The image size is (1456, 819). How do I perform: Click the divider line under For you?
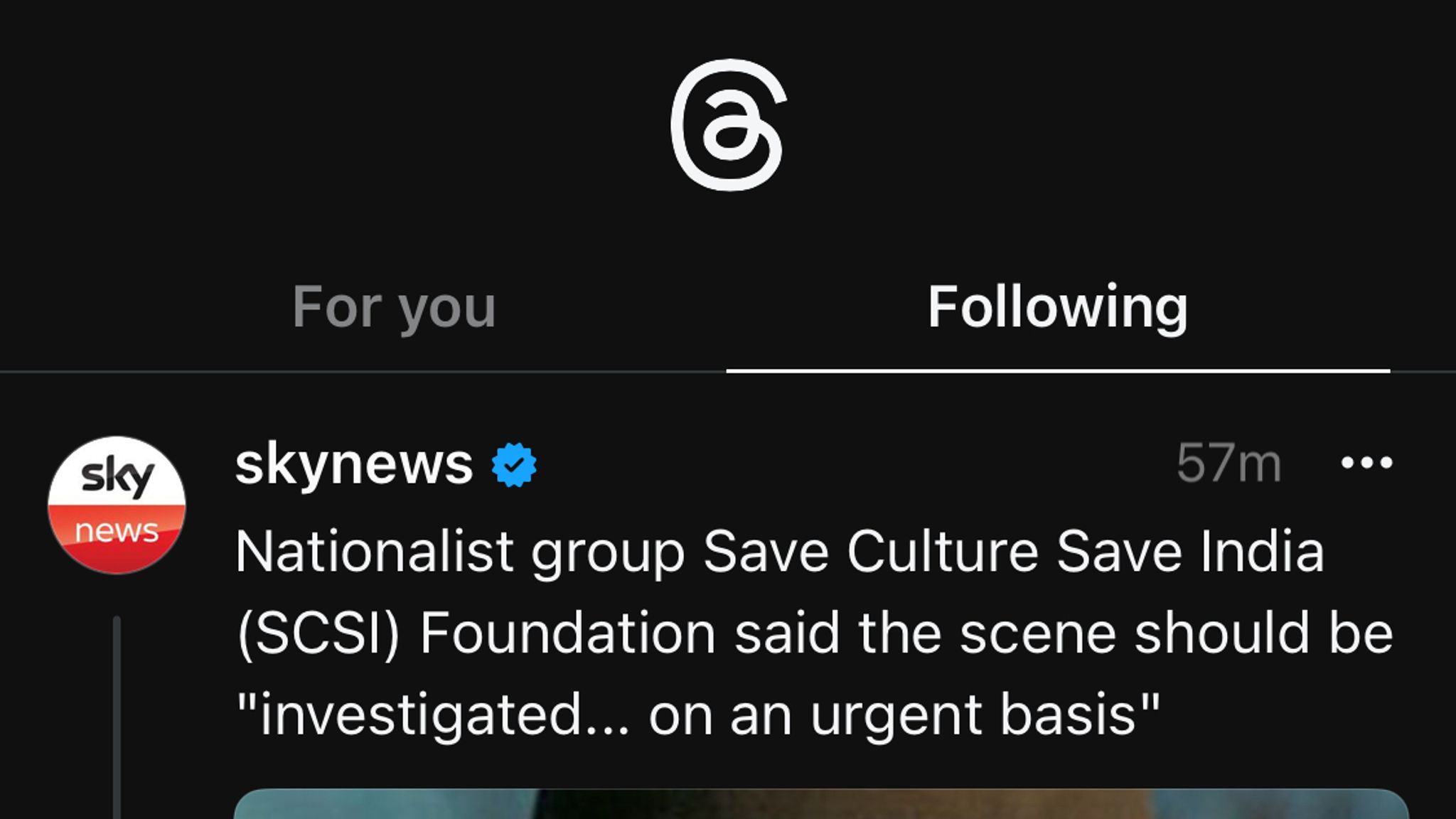pyautogui.click(x=363, y=371)
